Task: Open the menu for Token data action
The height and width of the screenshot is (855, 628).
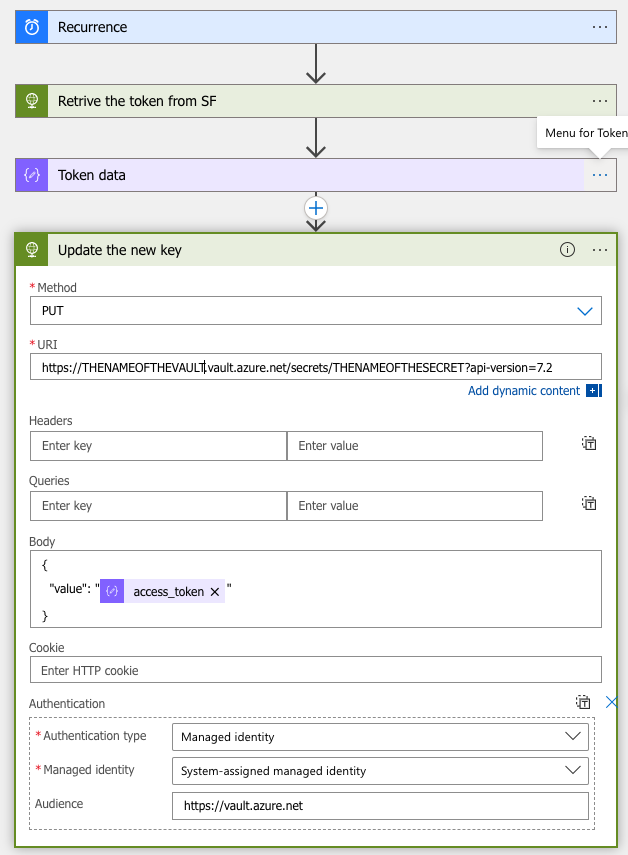Action: click(x=599, y=175)
